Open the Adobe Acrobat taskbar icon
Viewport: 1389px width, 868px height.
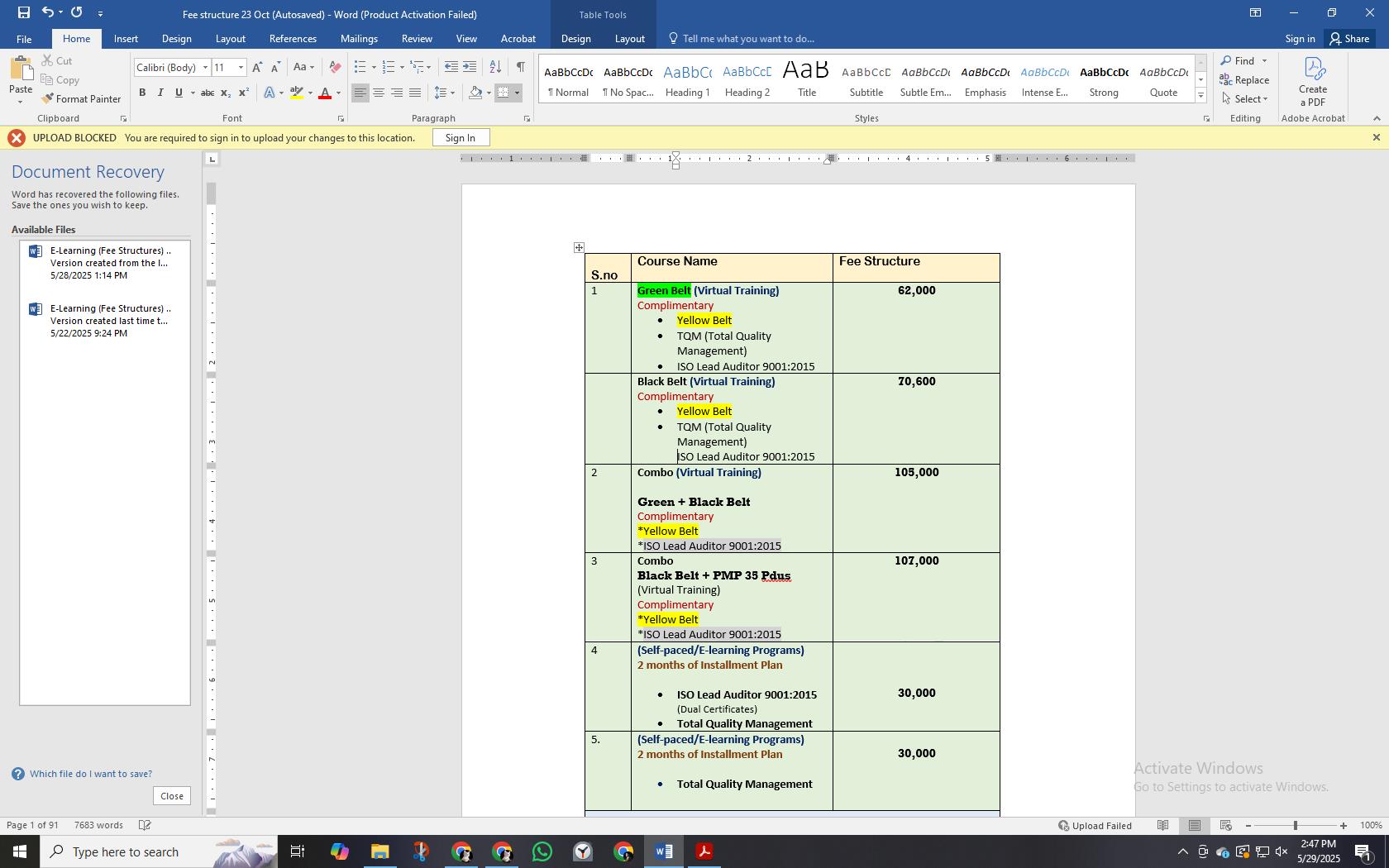coord(704,851)
